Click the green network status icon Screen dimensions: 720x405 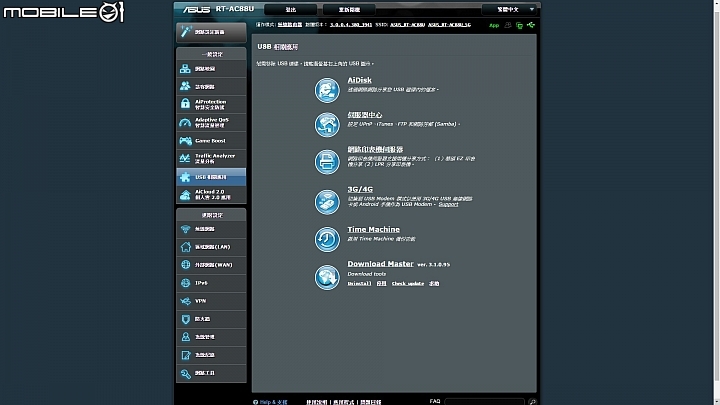[519, 25]
